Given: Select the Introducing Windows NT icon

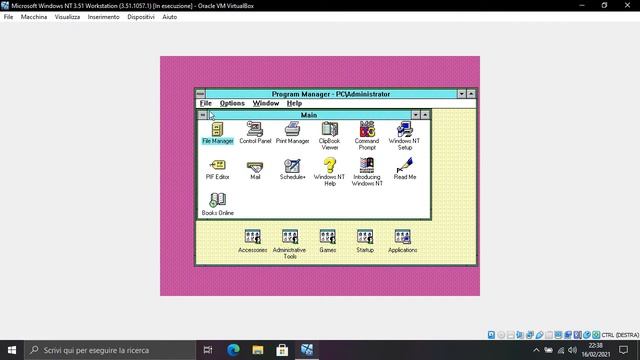Looking at the screenshot, I should [x=367, y=172].
